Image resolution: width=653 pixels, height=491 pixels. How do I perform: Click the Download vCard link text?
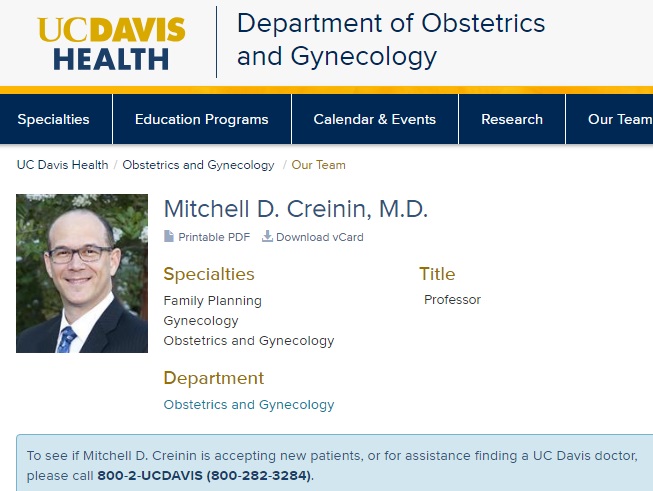320,237
